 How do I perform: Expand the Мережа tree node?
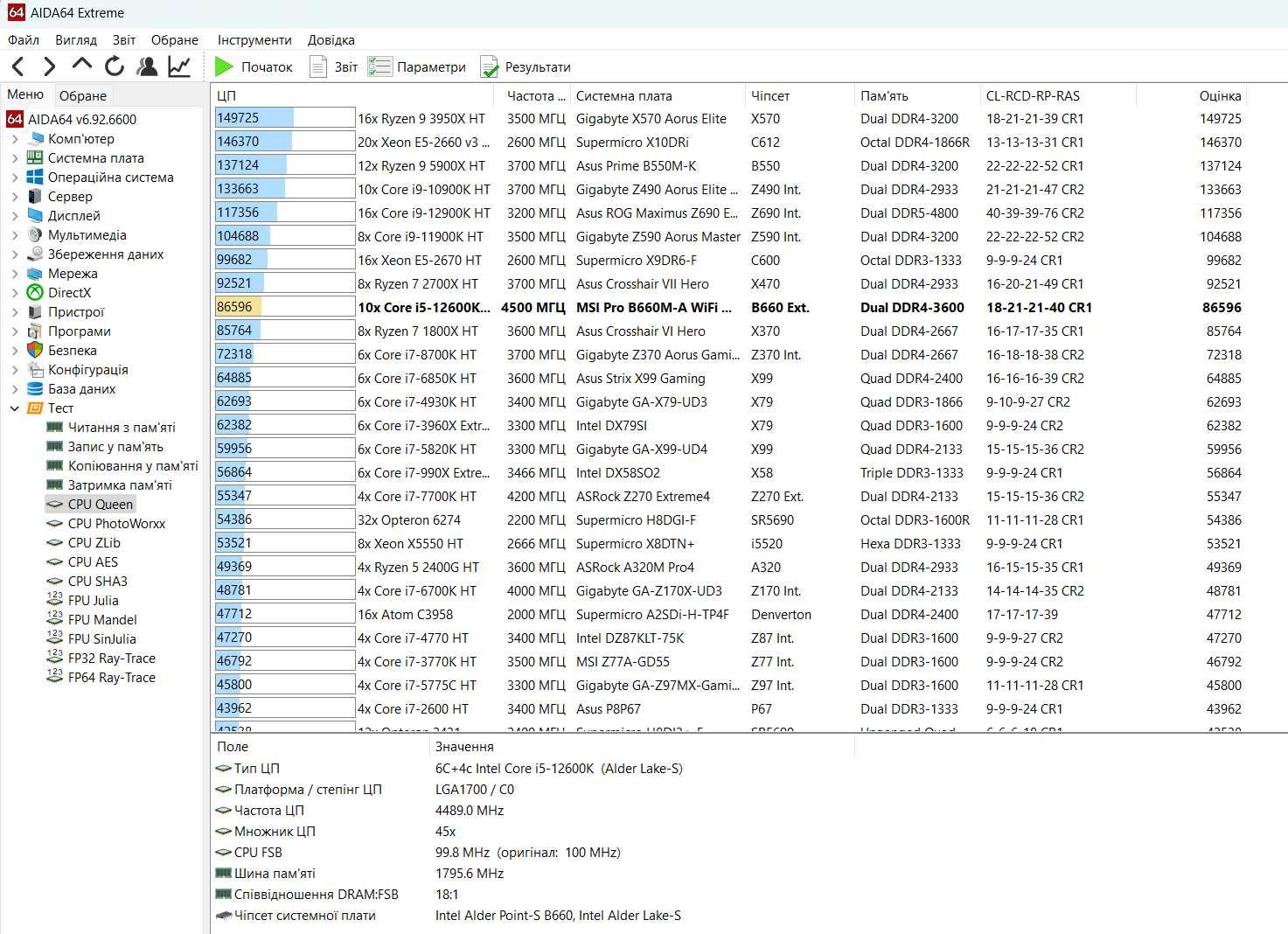pyautogui.click(x=15, y=274)
